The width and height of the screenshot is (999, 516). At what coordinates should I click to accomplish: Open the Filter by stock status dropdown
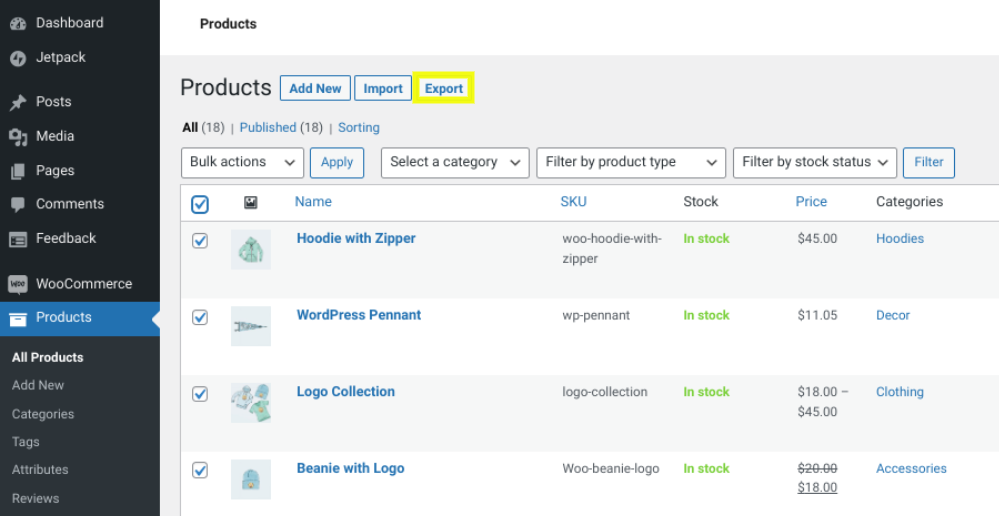click(814, 162)
